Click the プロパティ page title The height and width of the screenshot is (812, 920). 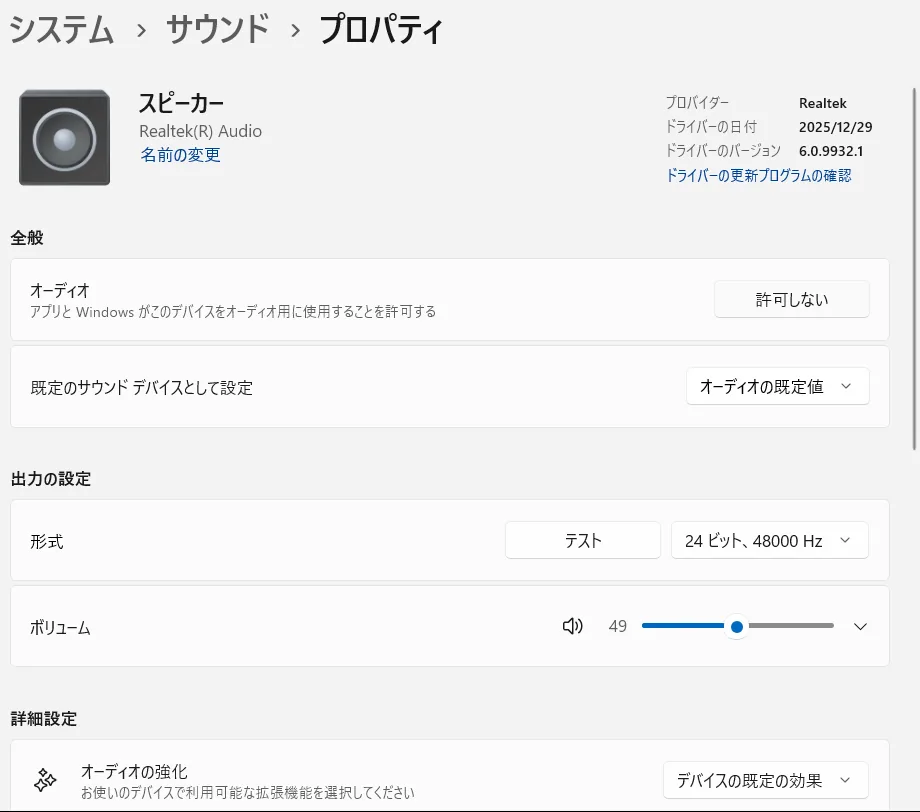coord(381,29)
